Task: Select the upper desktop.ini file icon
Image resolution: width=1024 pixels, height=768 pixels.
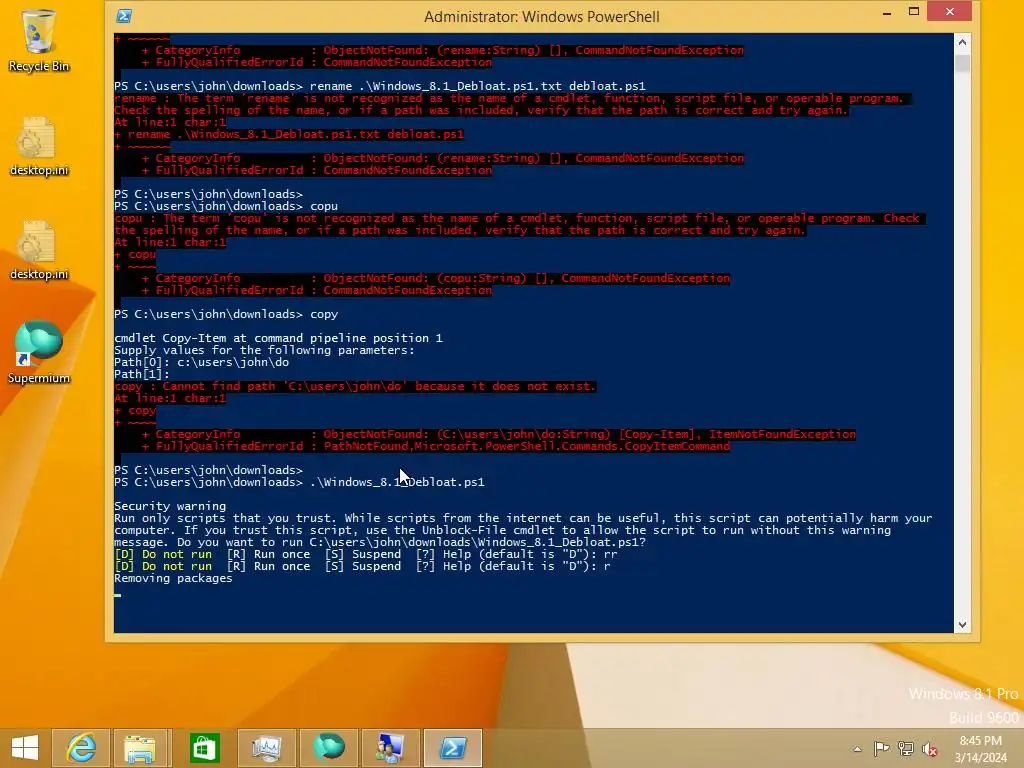Action: pyautogui.click(x=39, y=147)
